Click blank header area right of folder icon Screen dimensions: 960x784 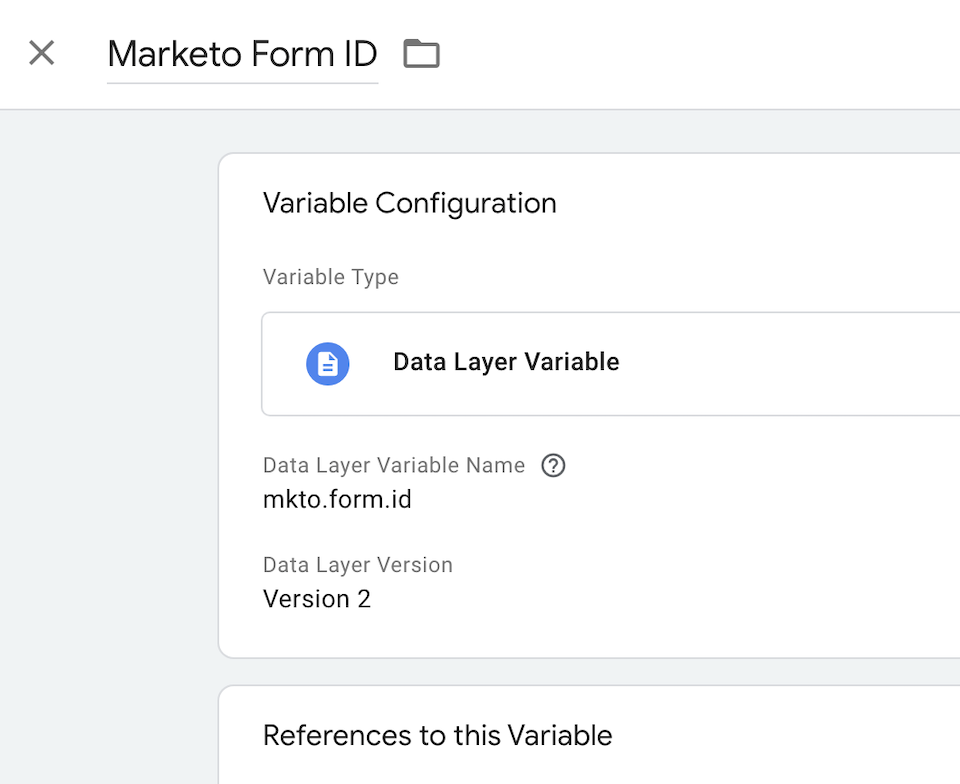pyautogui.click(x=698, y=54)
